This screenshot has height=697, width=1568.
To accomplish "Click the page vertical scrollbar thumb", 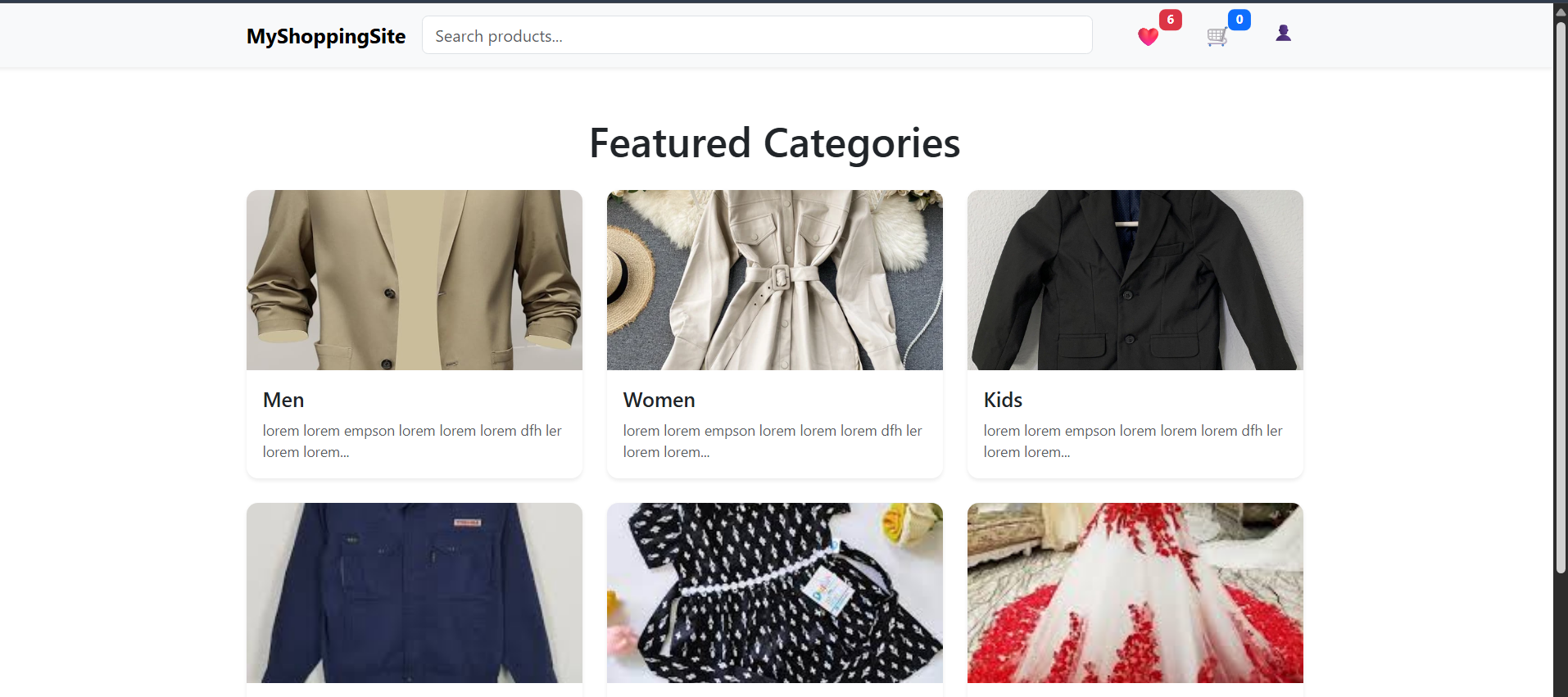I will pos(1561,295).
